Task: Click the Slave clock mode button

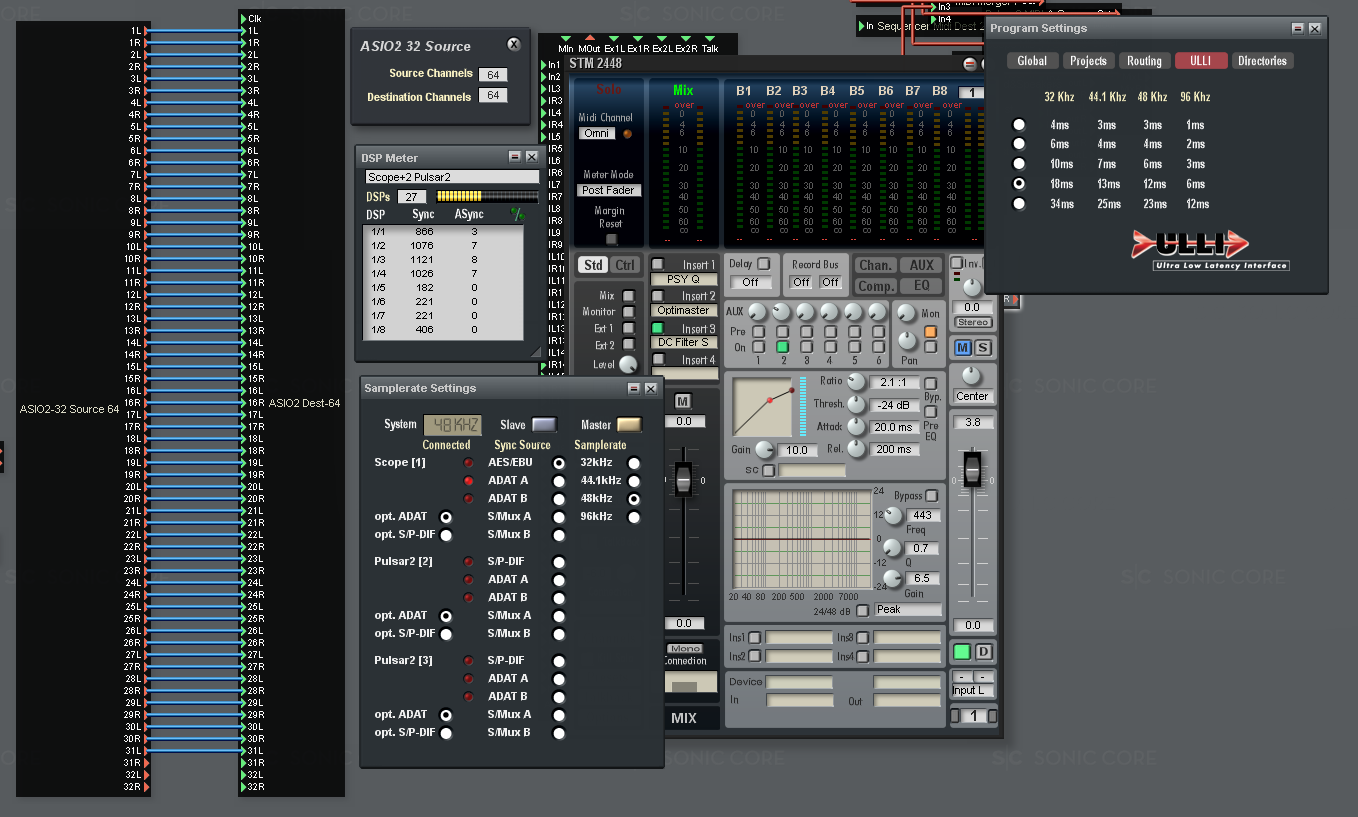Action: (x=544, y=425)
